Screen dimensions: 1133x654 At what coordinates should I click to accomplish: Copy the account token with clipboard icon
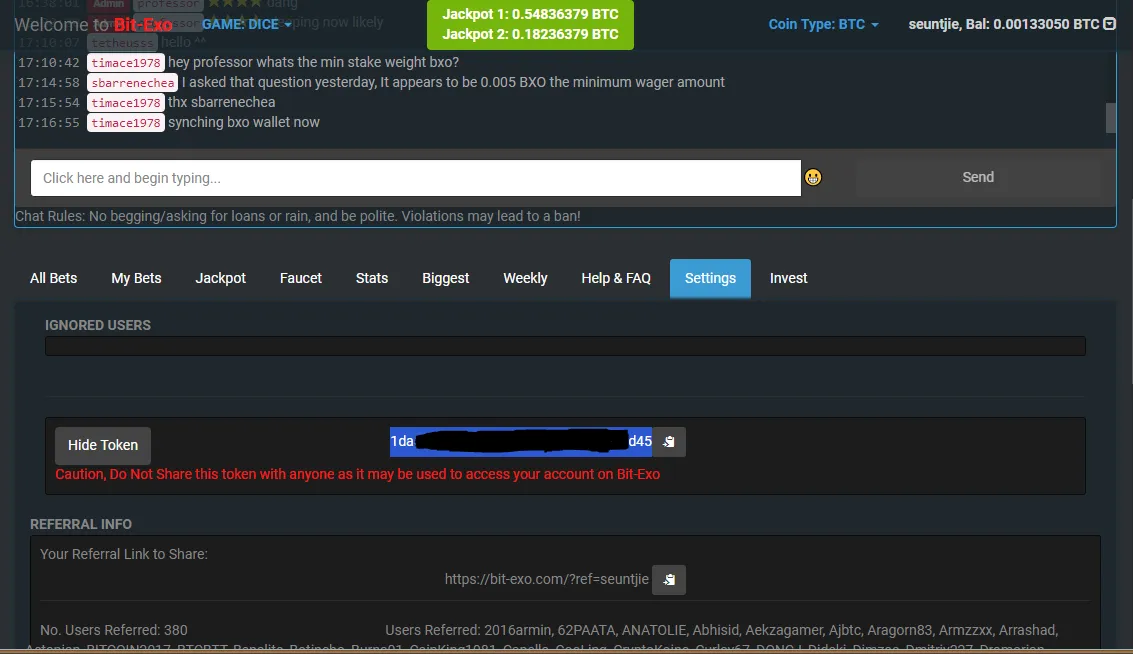[x=669, y=442]
